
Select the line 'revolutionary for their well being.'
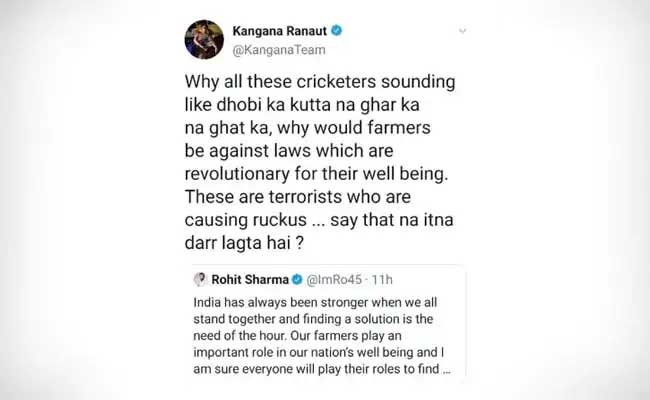coord(316,174)
